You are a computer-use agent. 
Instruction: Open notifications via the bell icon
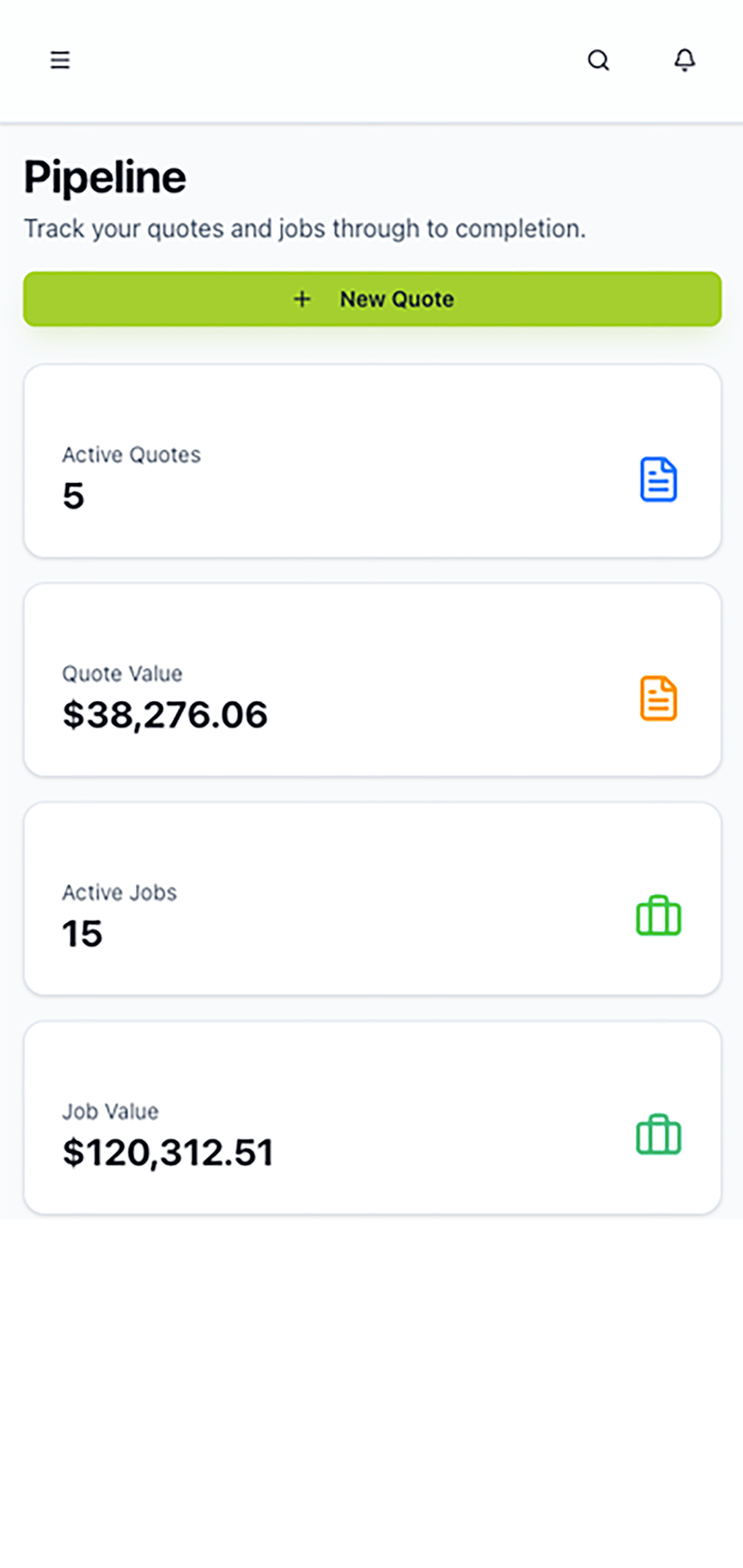point(685,60)
